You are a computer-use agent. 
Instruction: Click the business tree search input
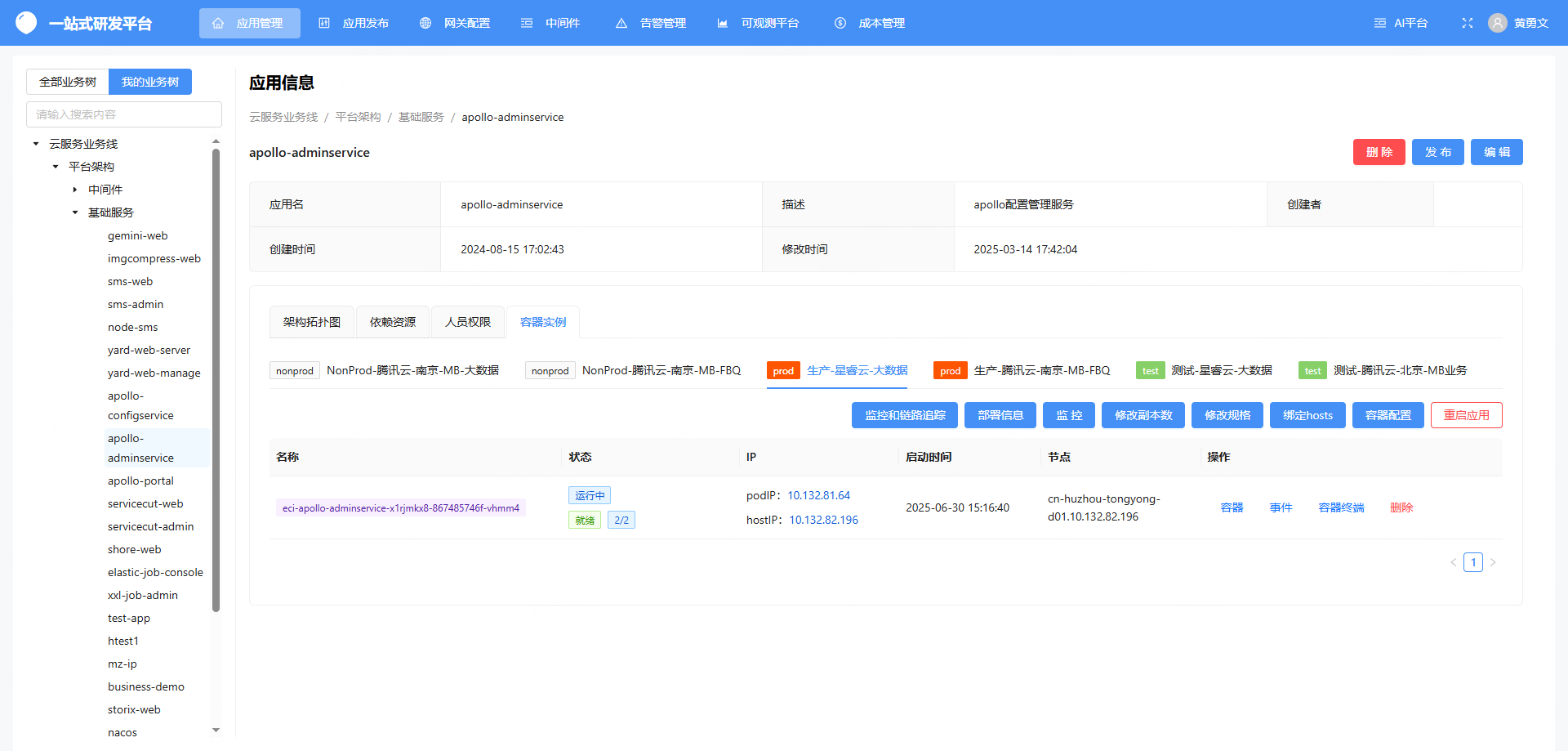tap(124, 114)
